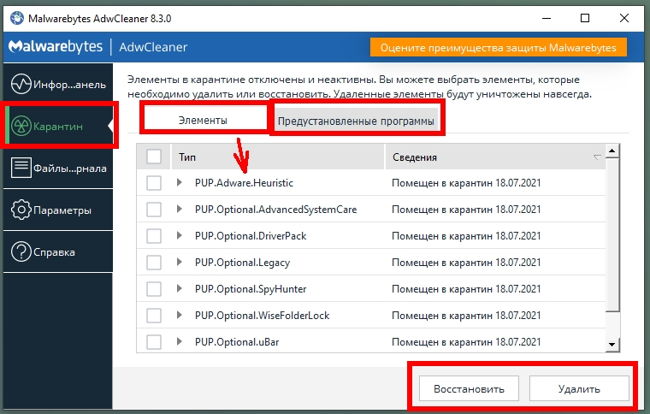Sort by the Сведения column header

tap(495, 157)
